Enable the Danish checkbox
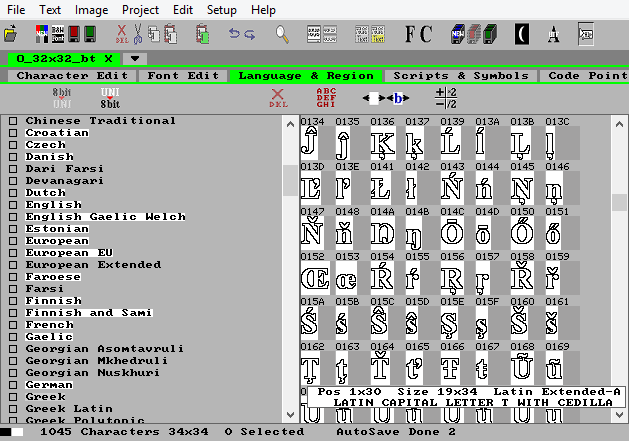 point(13,156)
